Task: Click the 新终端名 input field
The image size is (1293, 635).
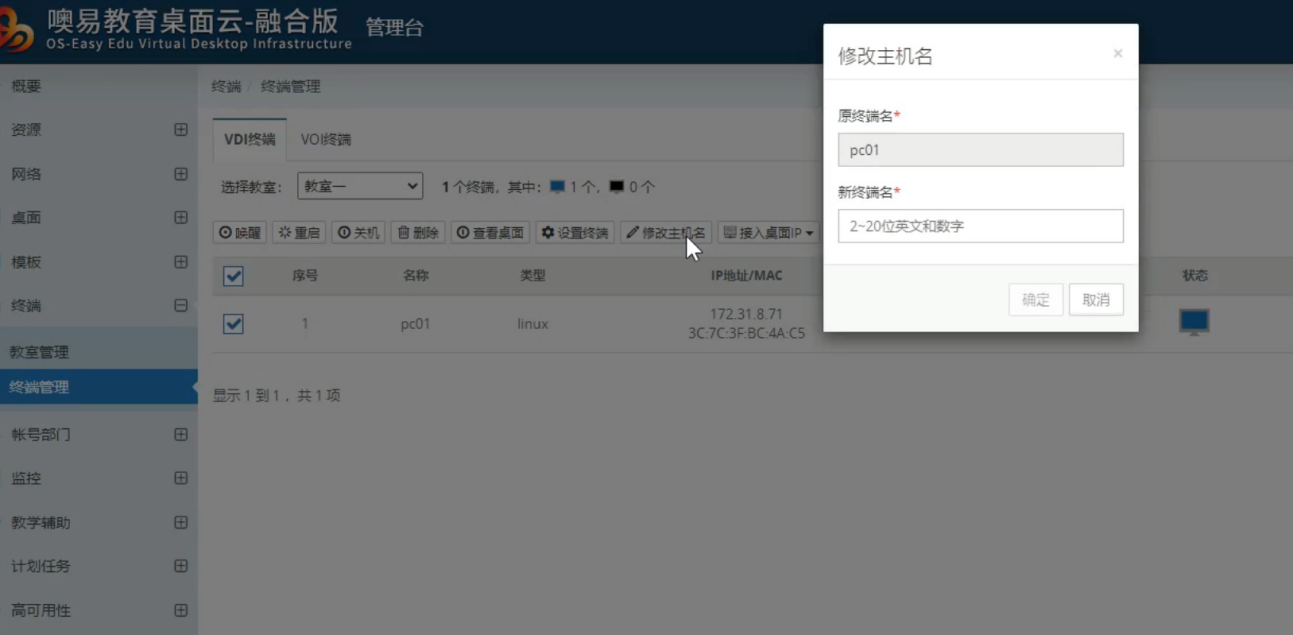Action: click(980, 226)
